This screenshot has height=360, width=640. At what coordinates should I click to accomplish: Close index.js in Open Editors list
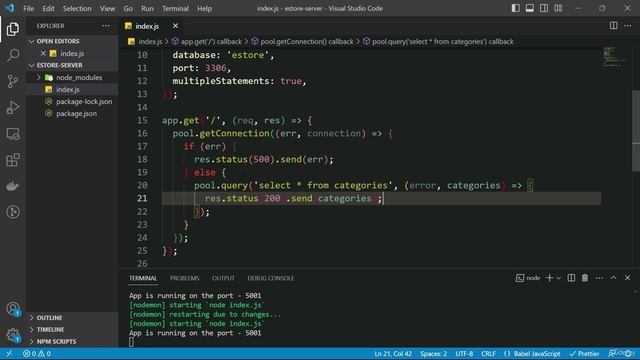[x=43, y=53]
